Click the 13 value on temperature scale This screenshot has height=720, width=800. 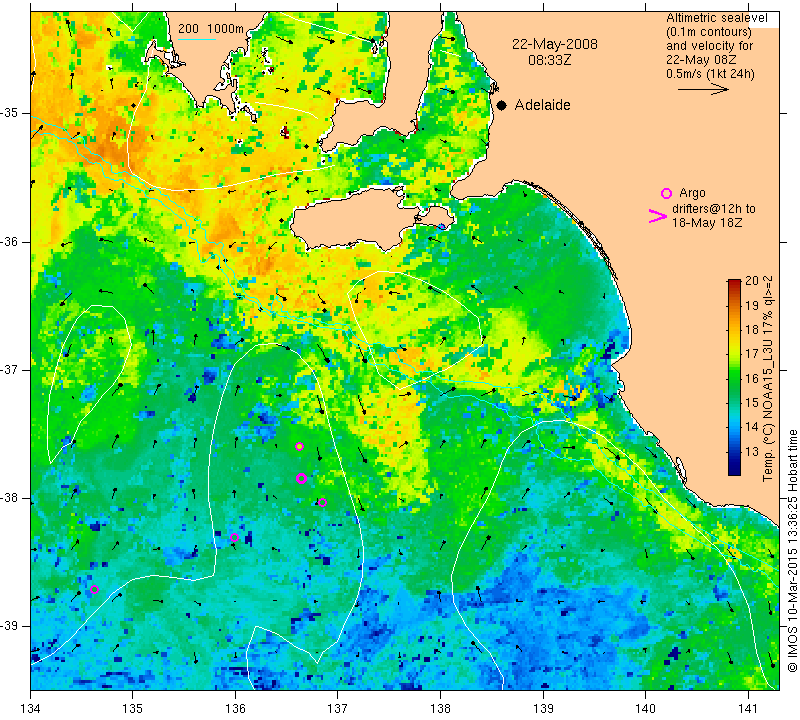coord(752,451)
